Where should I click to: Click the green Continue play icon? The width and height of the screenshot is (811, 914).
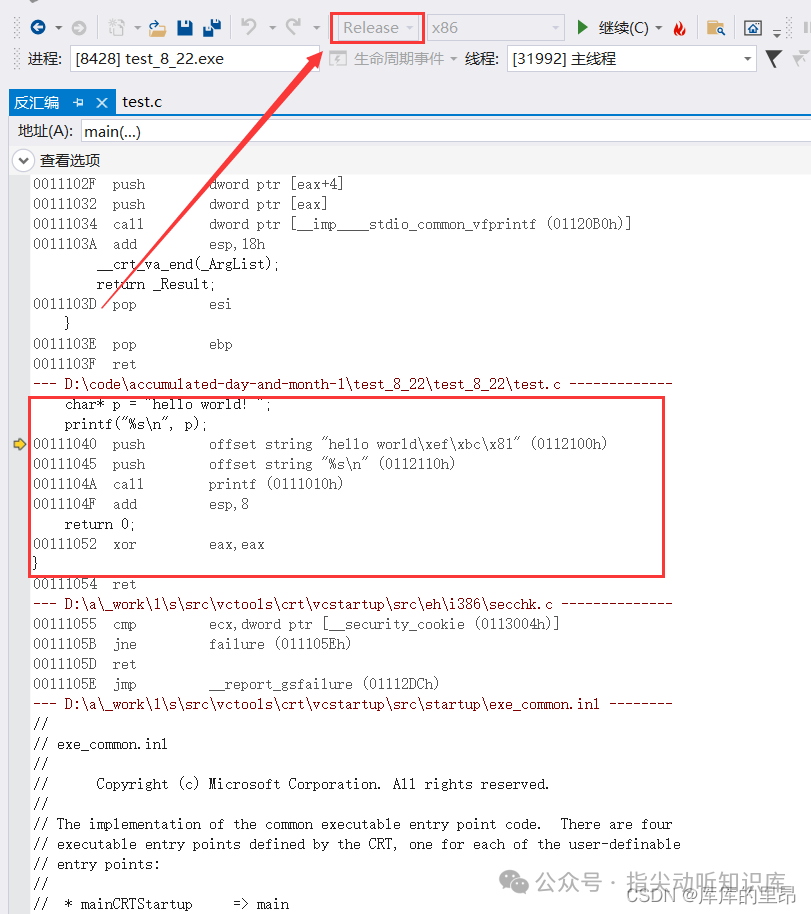[x=582, y=27]
